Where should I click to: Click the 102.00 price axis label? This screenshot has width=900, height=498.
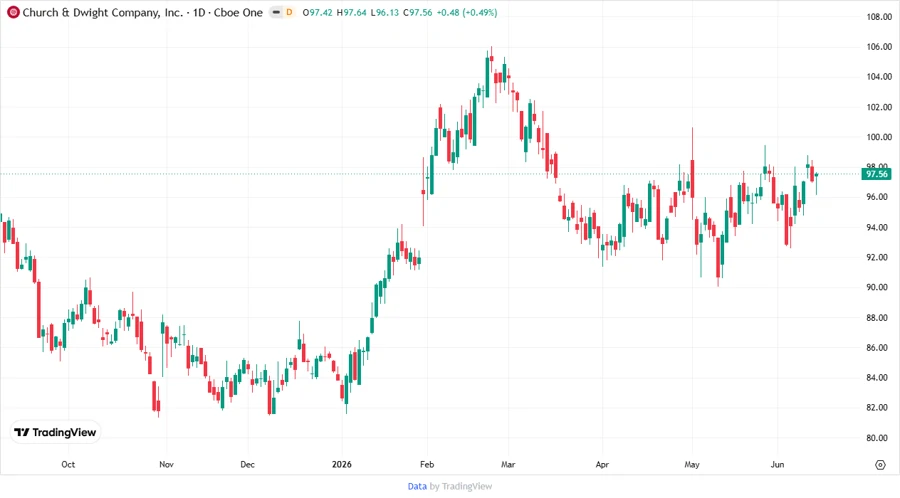[x=879, y=107]
